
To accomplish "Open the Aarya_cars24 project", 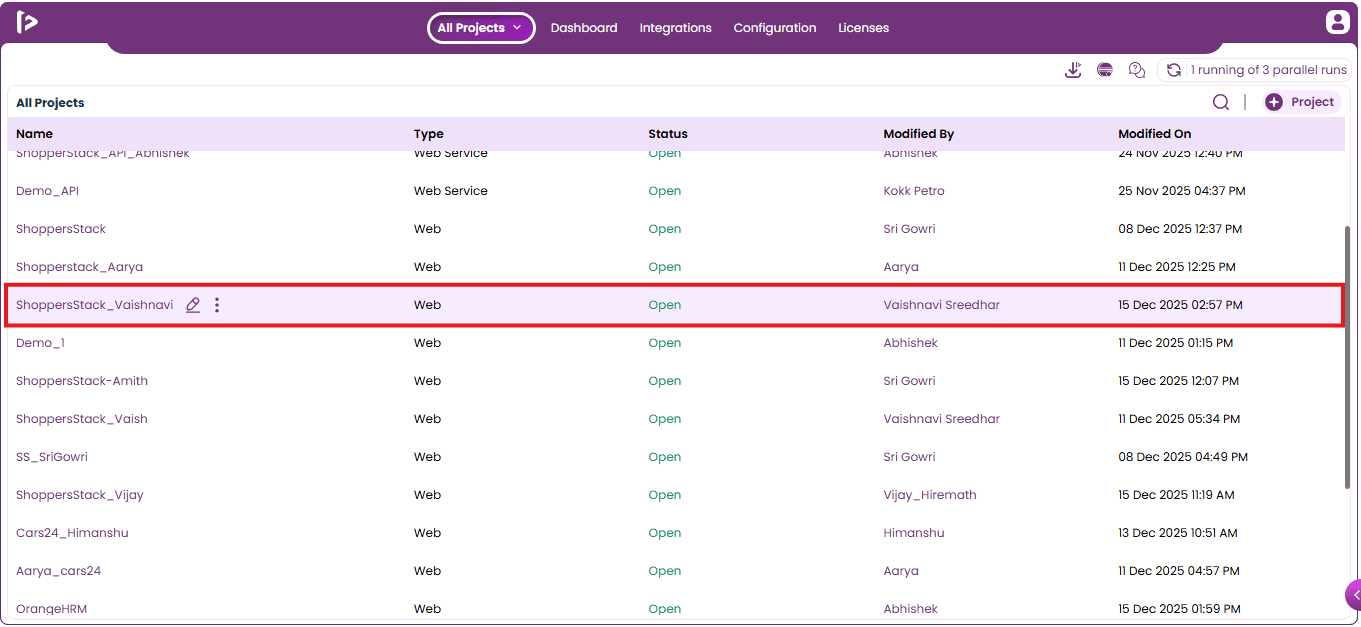I will [x=58, y=571].
